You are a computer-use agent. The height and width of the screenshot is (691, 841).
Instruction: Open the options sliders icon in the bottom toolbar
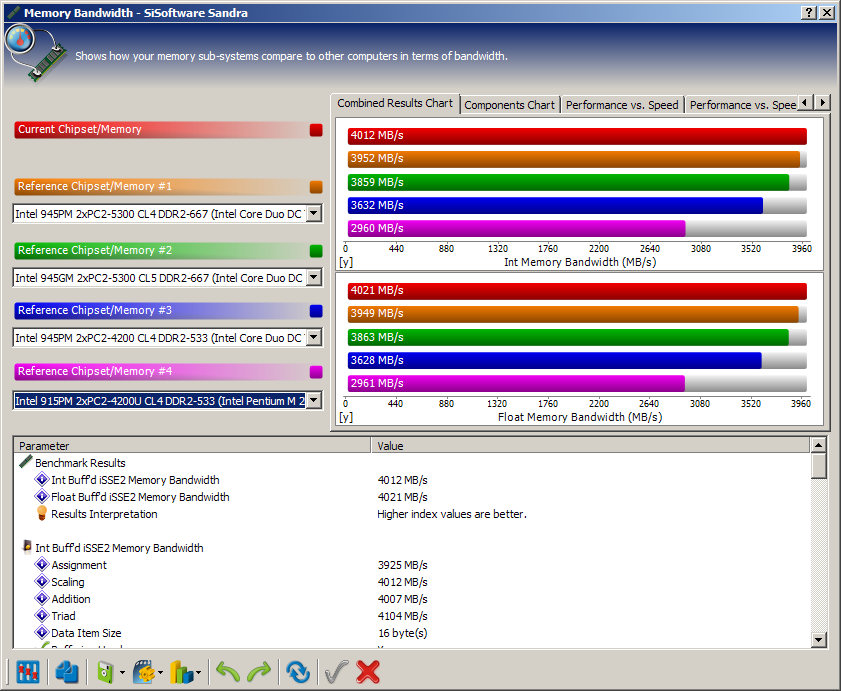[x=27, y=672]
